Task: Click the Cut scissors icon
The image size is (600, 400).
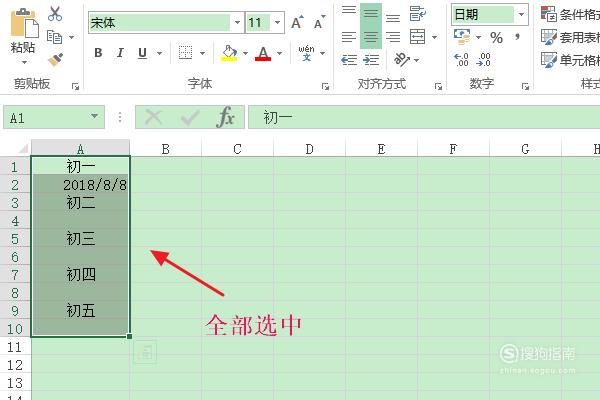Action: 55,14
